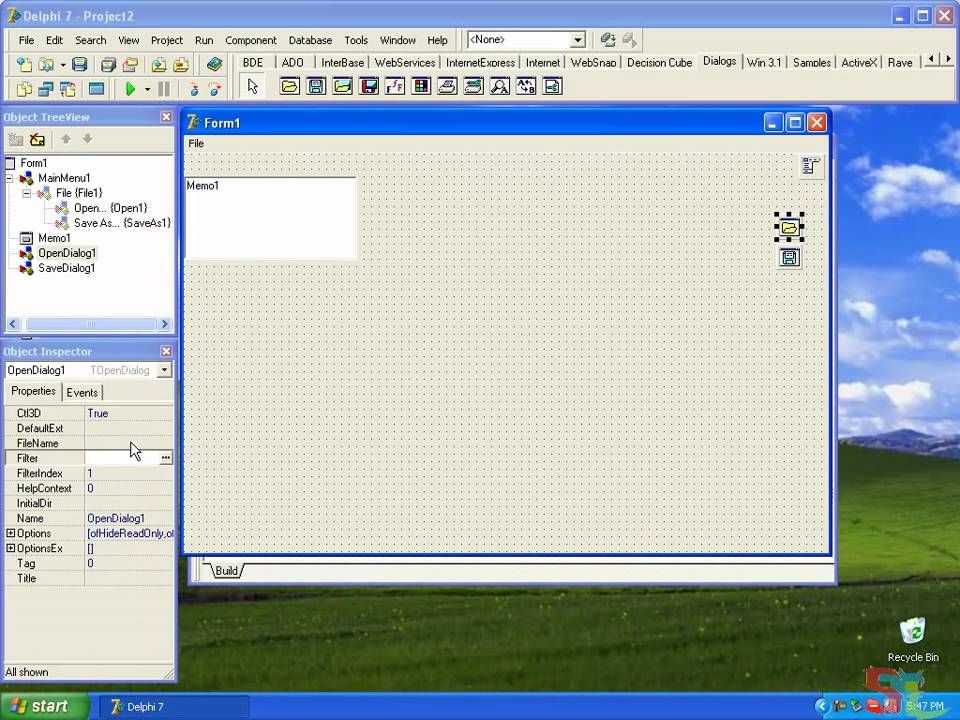Select PrinterSetupDialog component in palette
This screenshot has width=960, height=720.
click(473, 86)
